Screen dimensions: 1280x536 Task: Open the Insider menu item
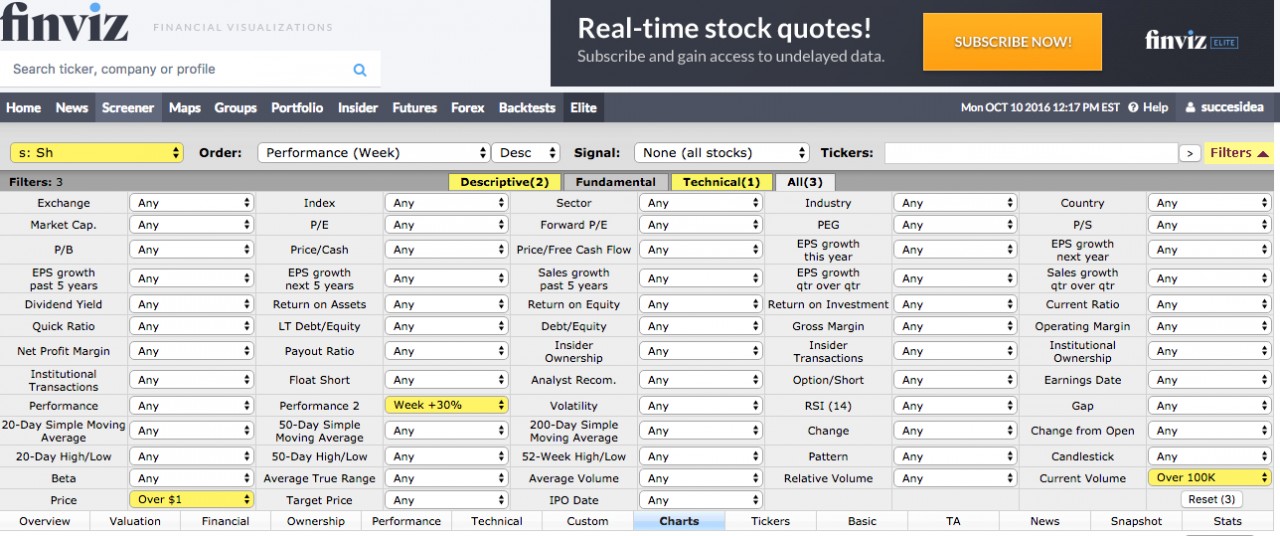tap(358, 108)
